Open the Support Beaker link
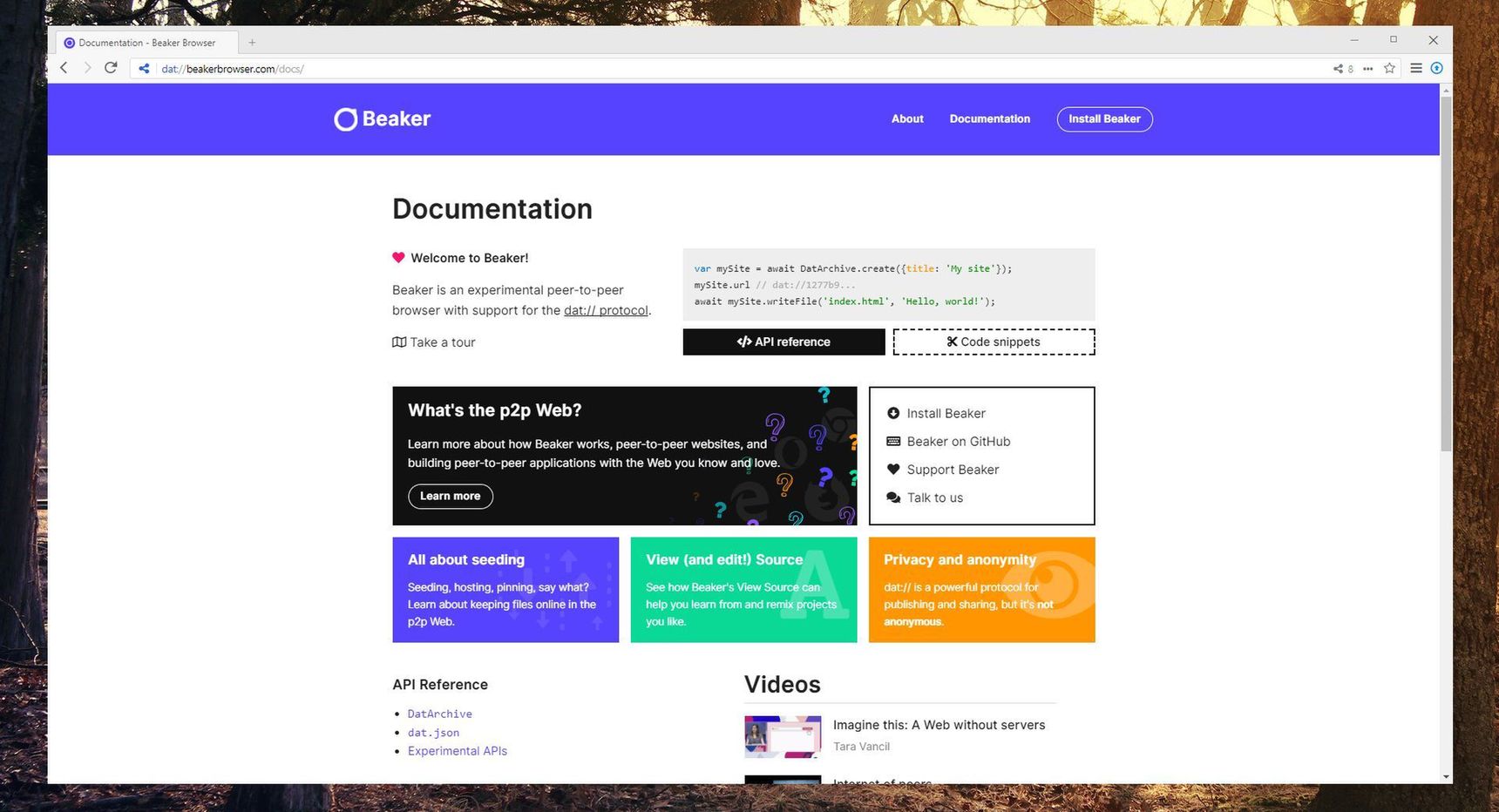Image resolution: width=1499 pixels, height=812 pixels. click(953, 470)
